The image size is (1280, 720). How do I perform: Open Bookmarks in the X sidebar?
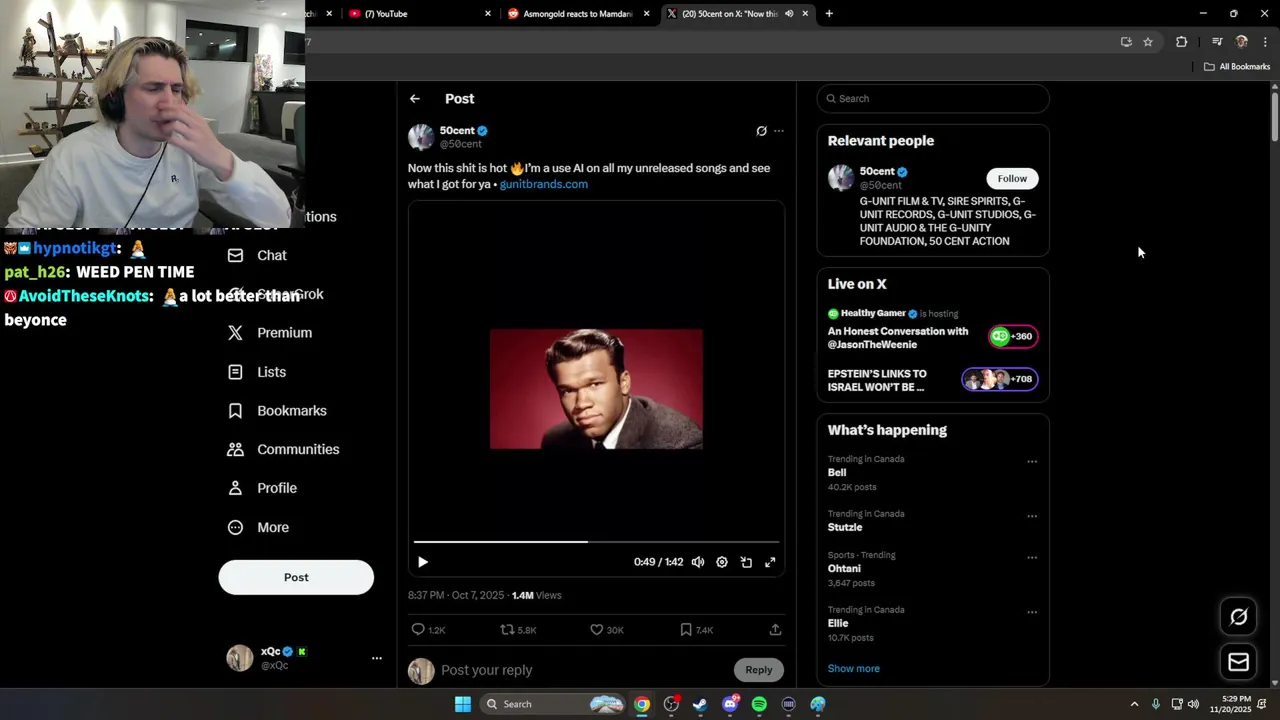tap(277, 411)
